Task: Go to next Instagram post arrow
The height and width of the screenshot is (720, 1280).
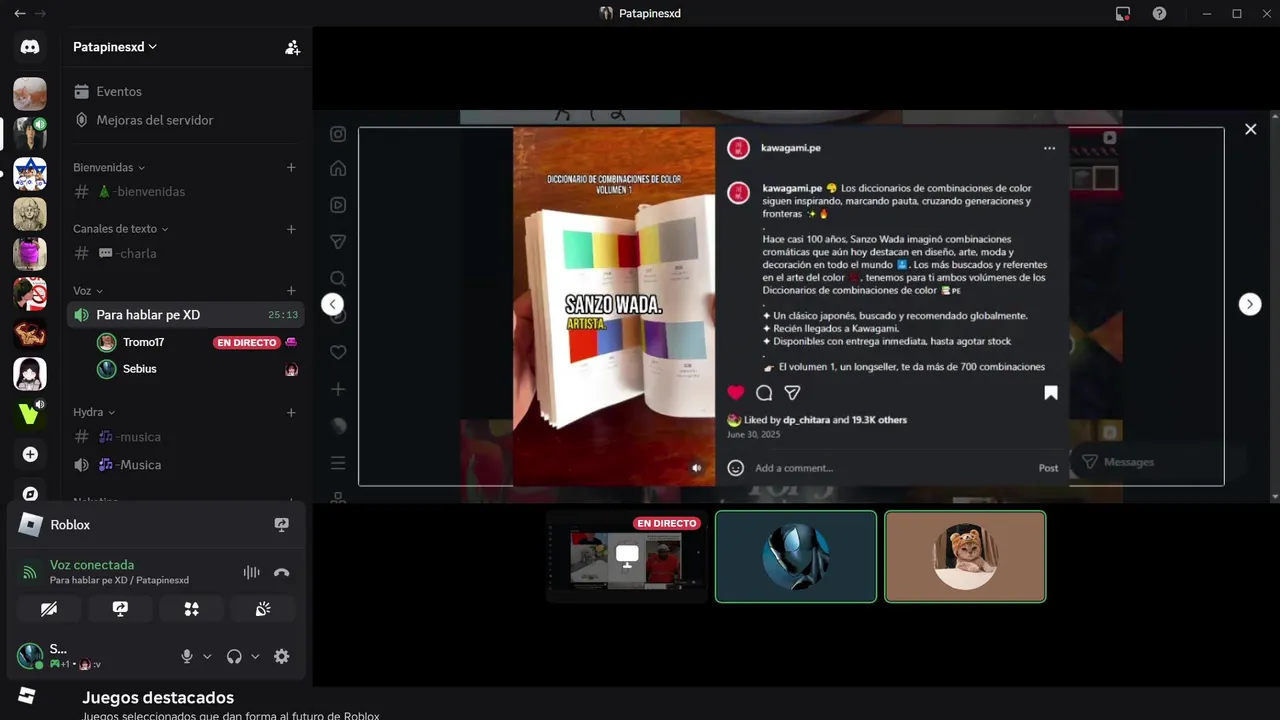Action: tap(1250, 304)
